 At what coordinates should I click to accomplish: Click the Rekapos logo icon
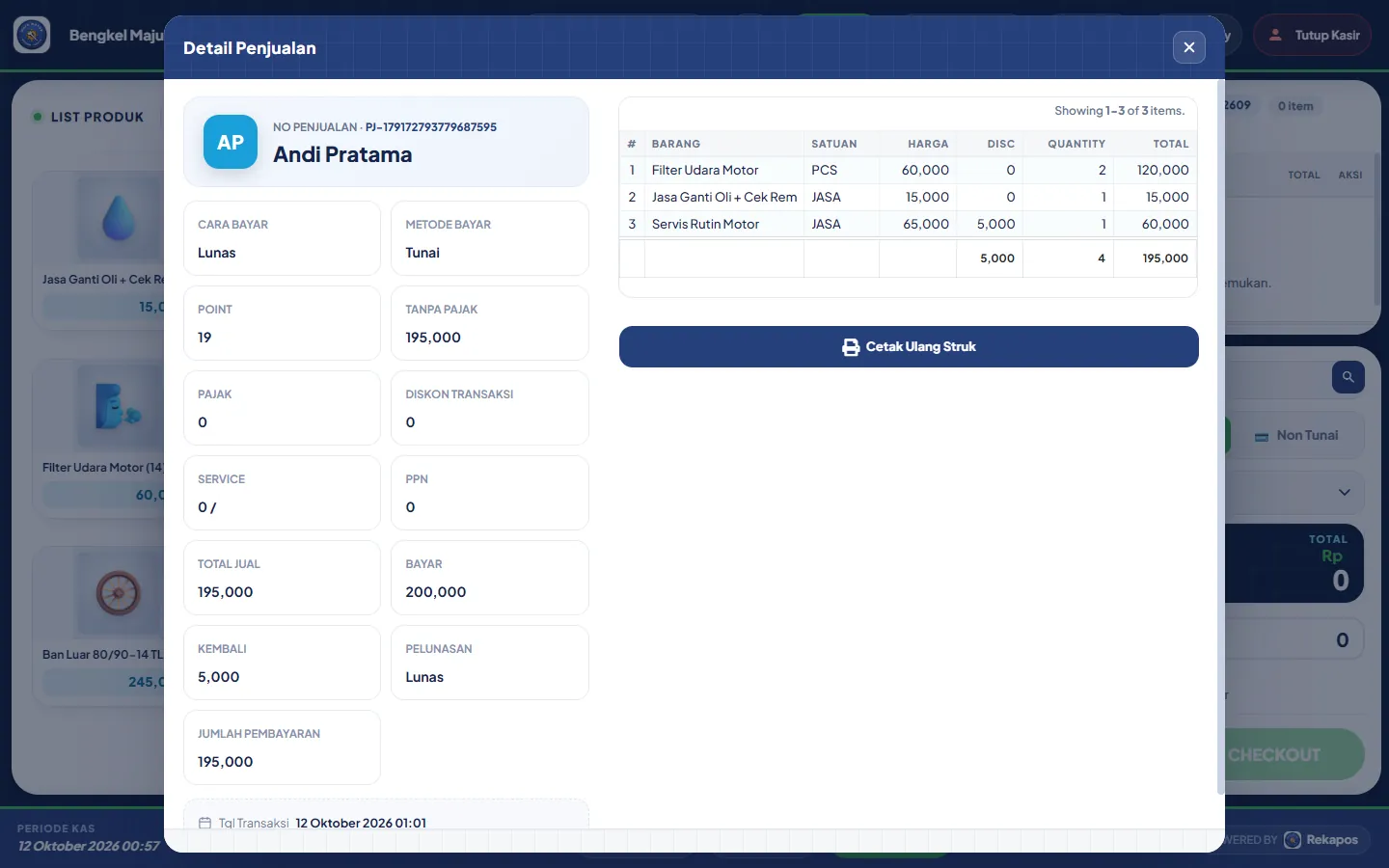(x=1293, y=840)
